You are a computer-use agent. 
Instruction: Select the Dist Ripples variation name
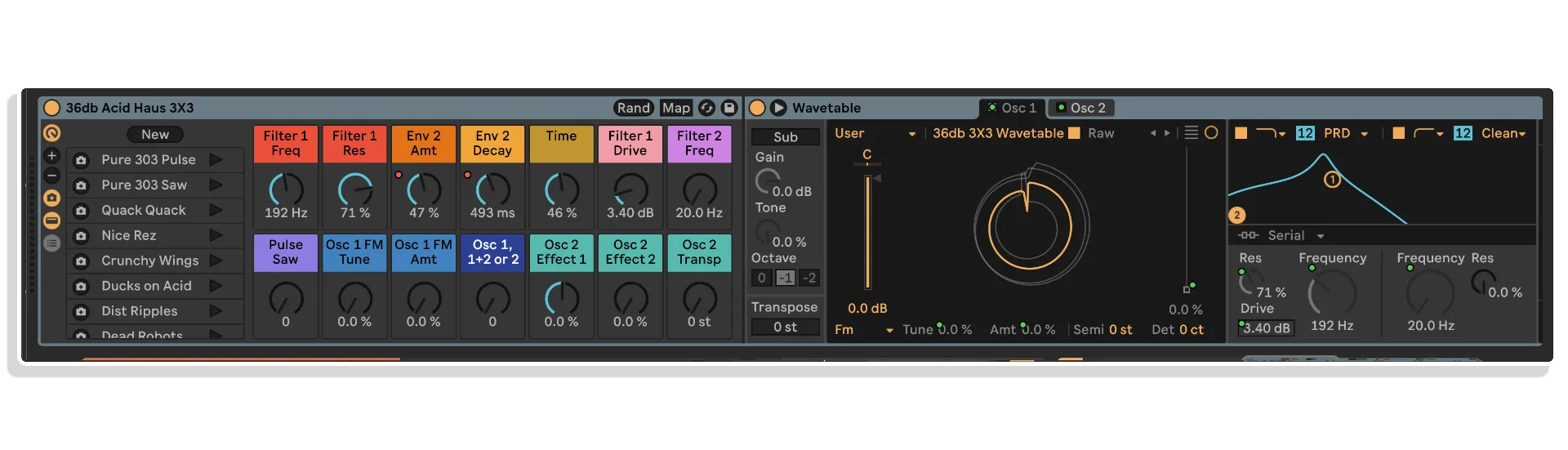tap(140, 312)
